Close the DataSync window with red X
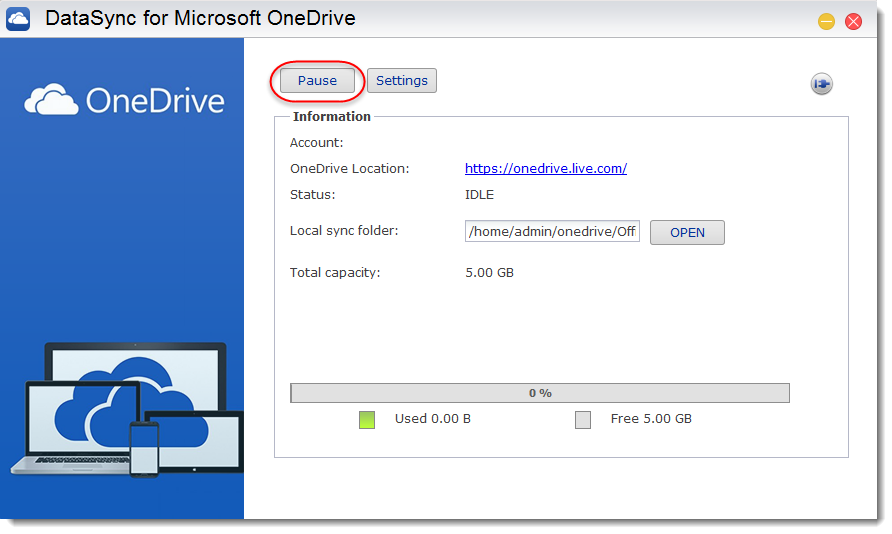 [x=853, y=21]
